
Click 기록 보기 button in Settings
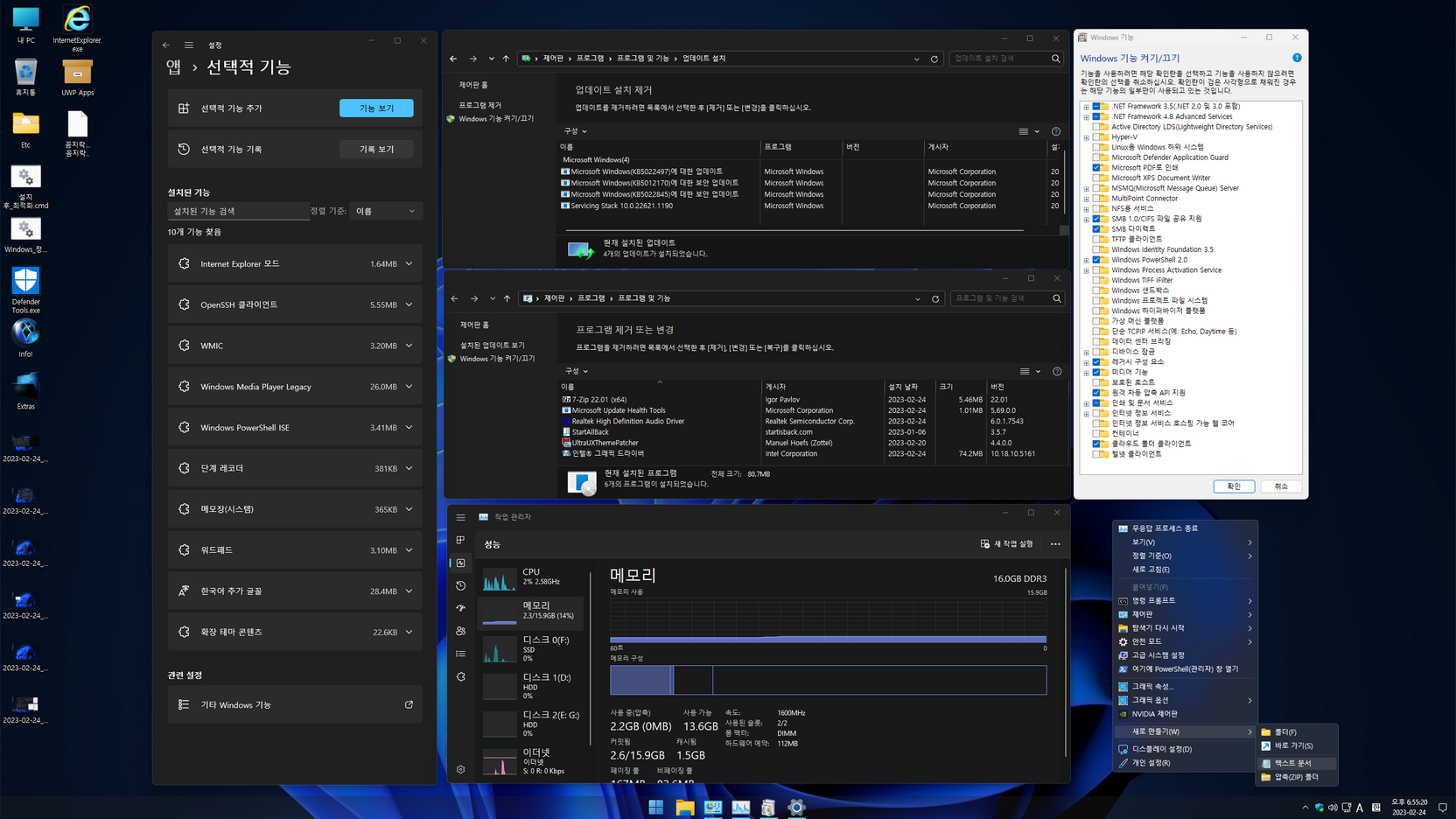click(376, 149)
